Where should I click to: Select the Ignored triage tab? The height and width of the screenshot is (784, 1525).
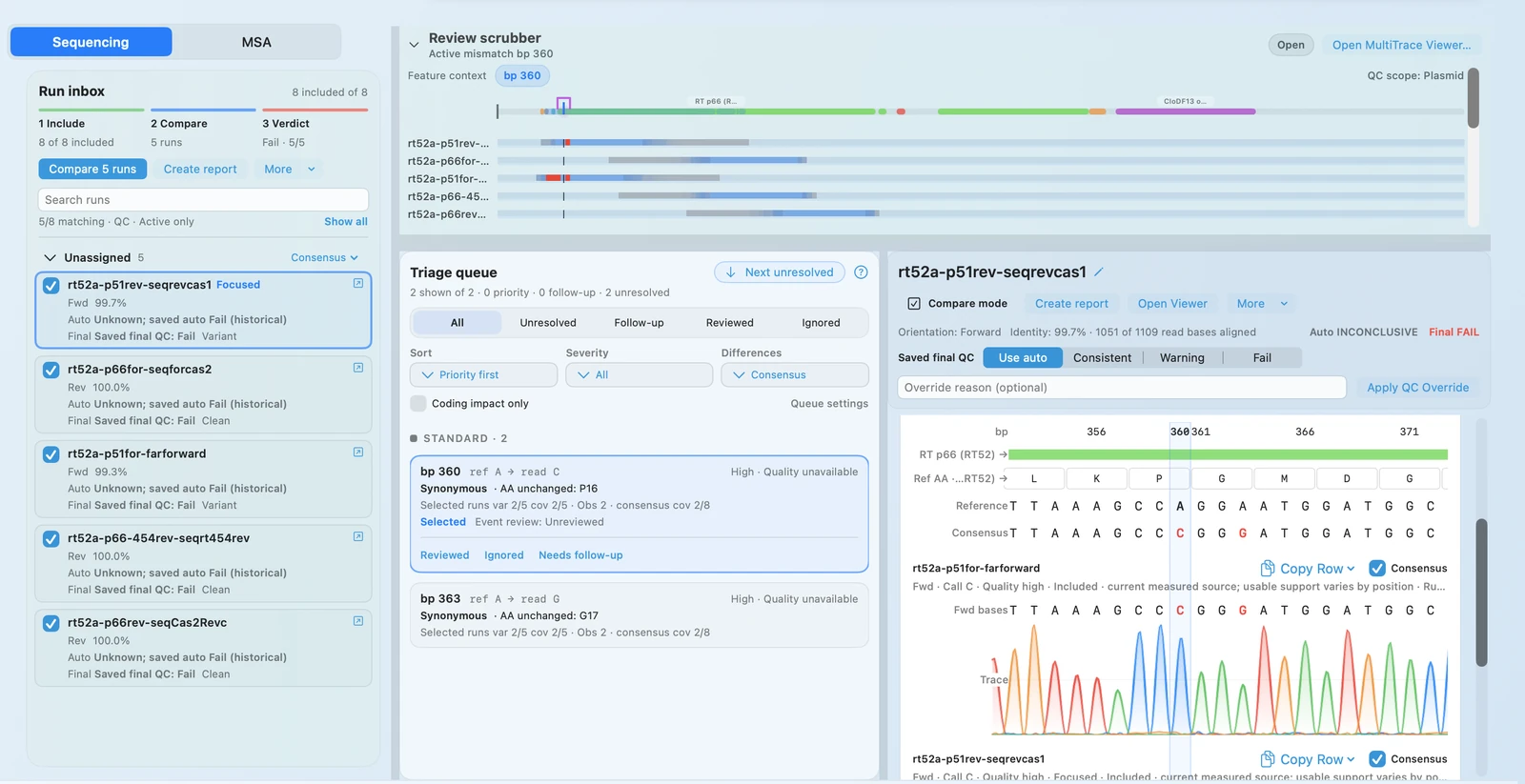pos(821,323)
